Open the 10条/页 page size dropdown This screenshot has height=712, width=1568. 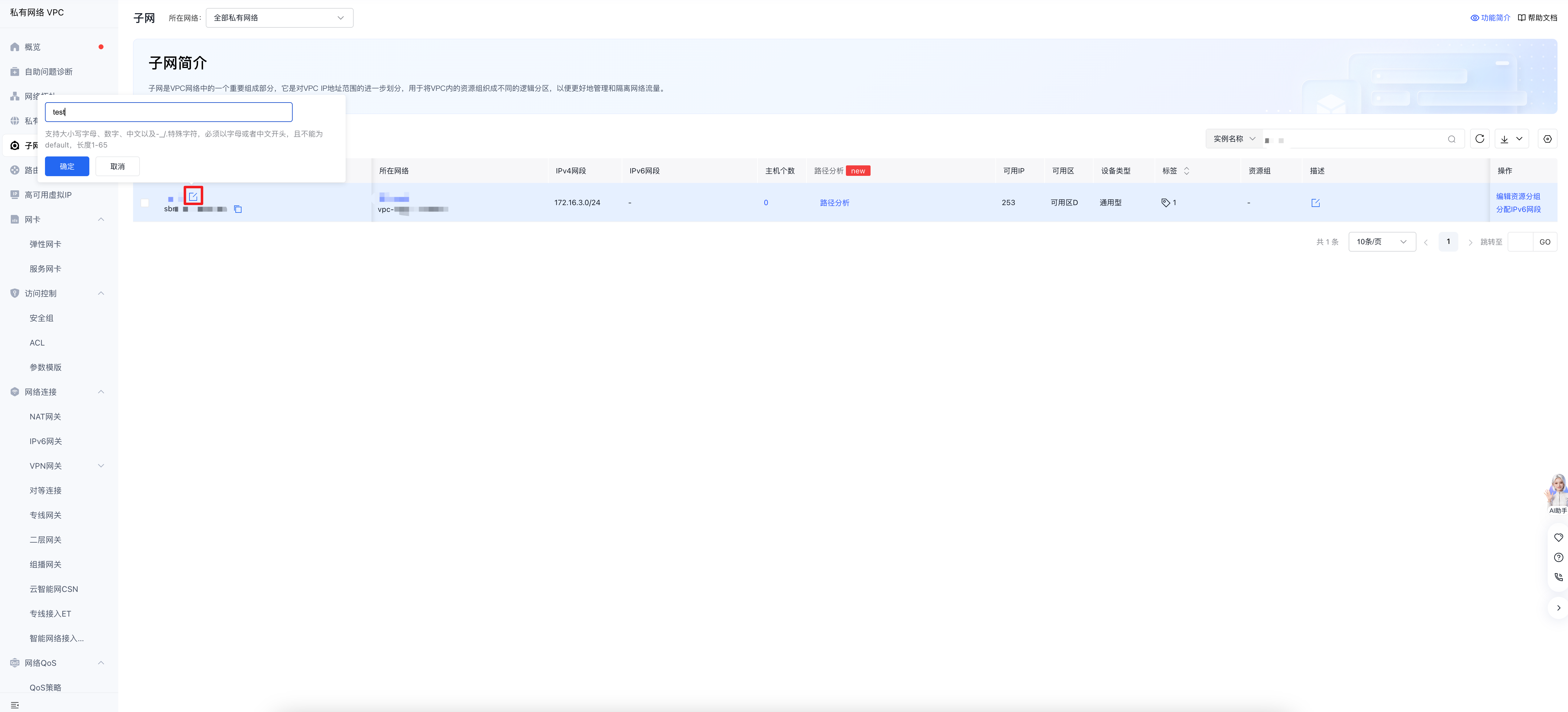pyautogui.click(x=1382, y=241)
